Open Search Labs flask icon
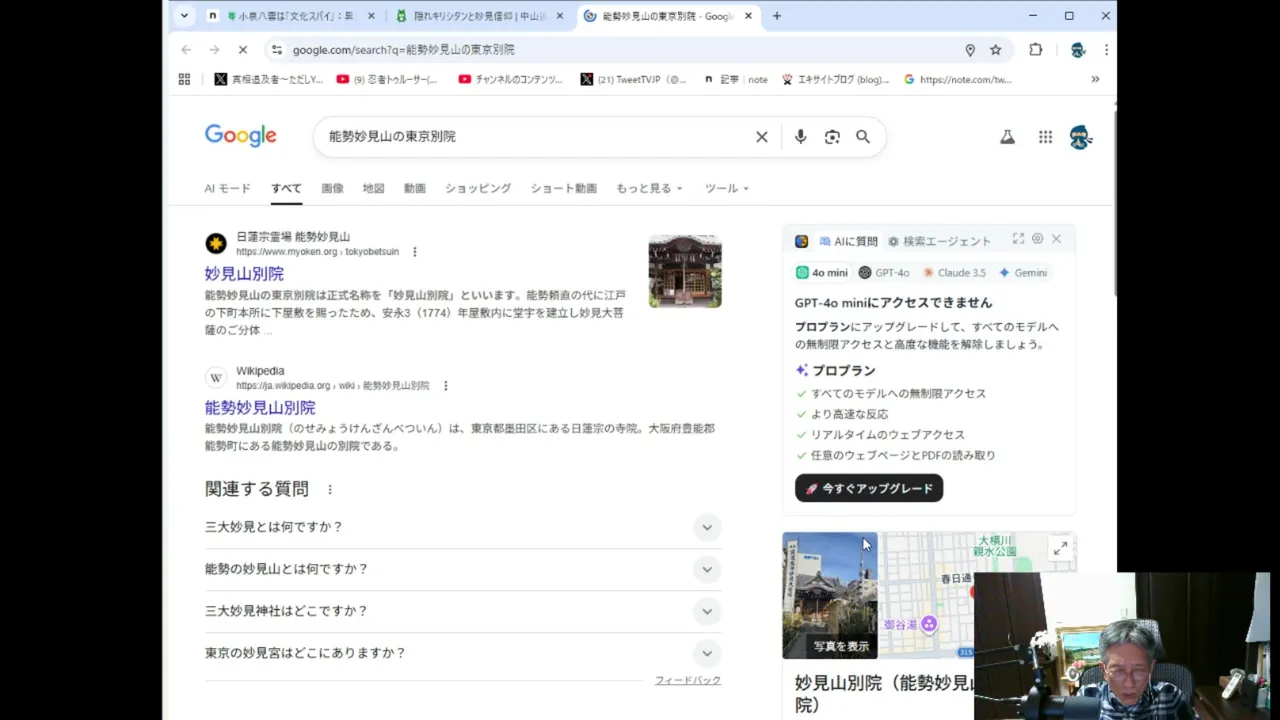The width and height of the screenshot is (1280, 720). pyautogui.click(x=1008, y=137)
